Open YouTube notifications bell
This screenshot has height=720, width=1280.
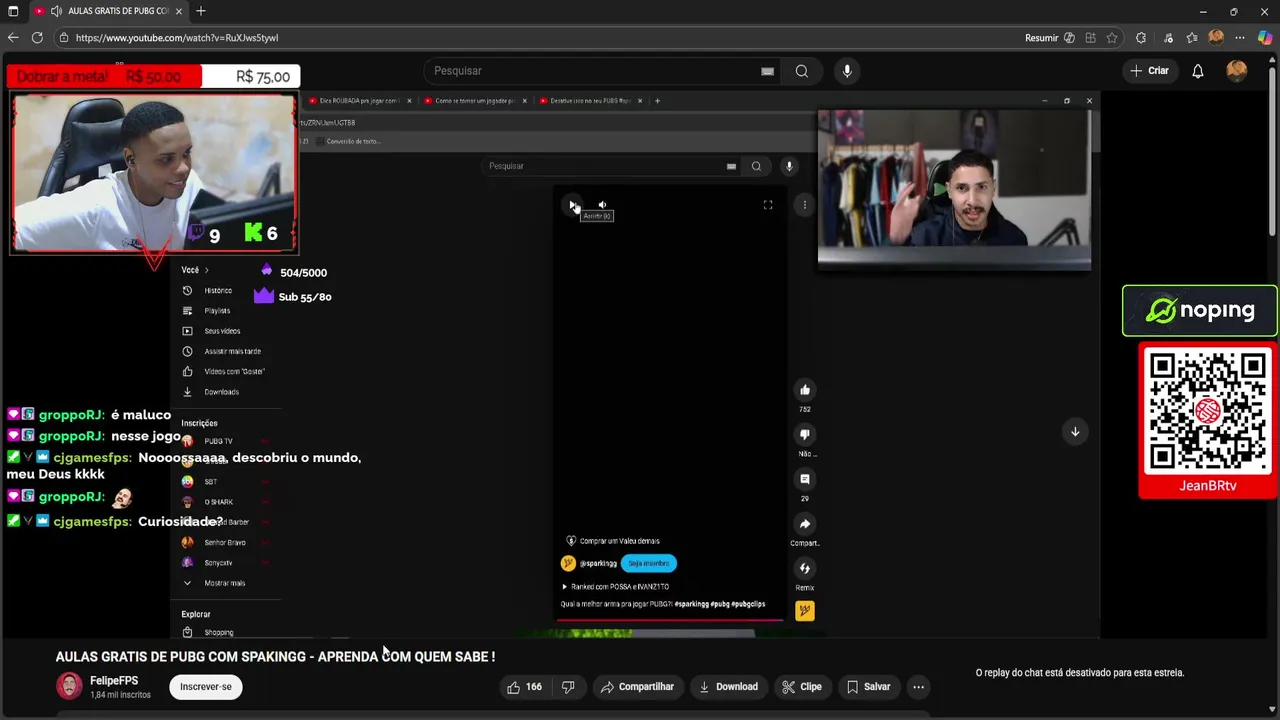[x=1198, y=71]
